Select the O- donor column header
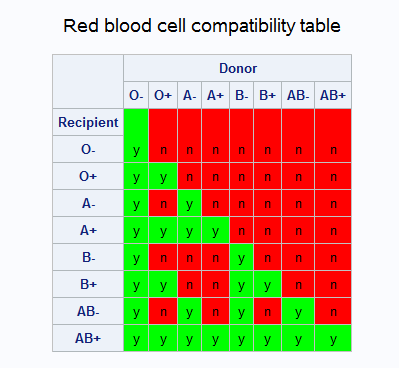399x368 pixels. 136,95
